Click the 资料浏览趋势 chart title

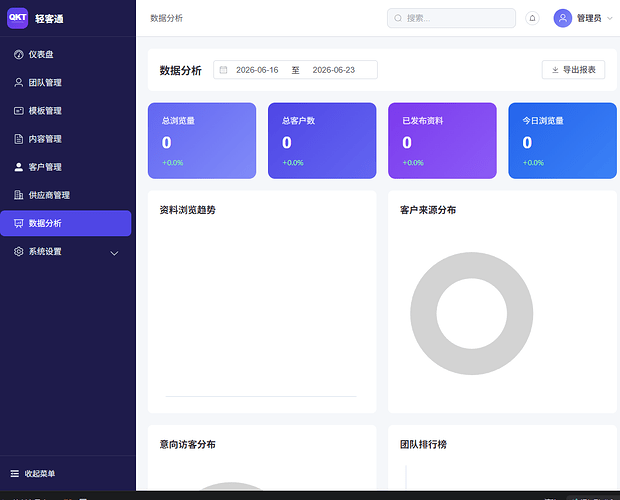pos(188,210)
